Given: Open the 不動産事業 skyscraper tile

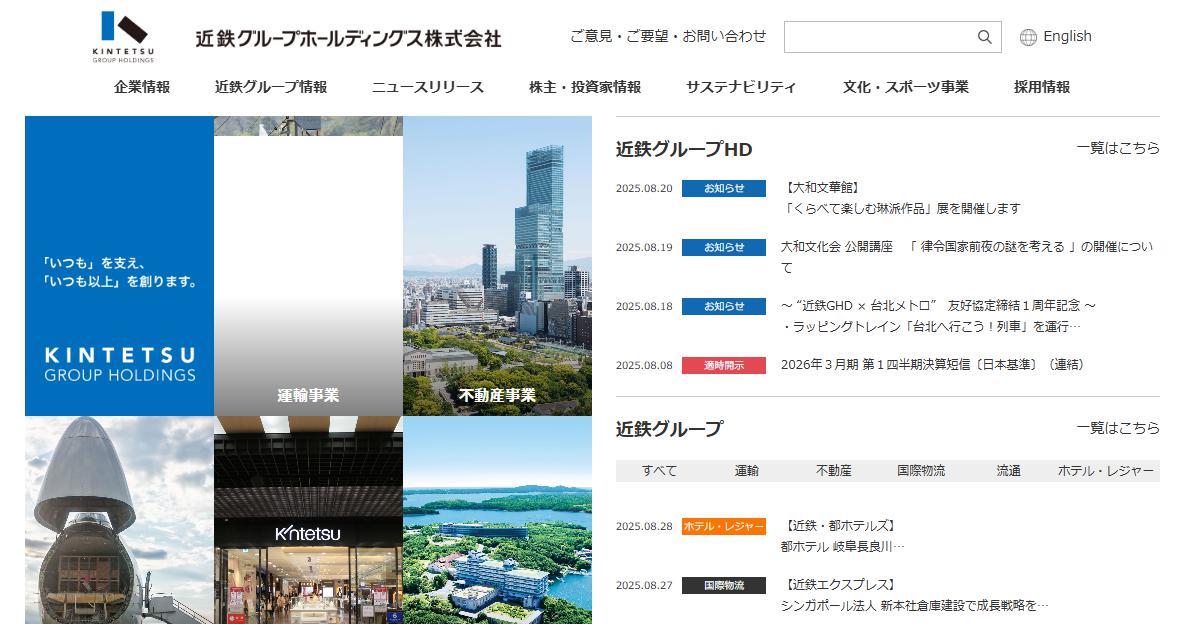Looking at the screenshot, I should pyautogui.click(x=498, y=266).
